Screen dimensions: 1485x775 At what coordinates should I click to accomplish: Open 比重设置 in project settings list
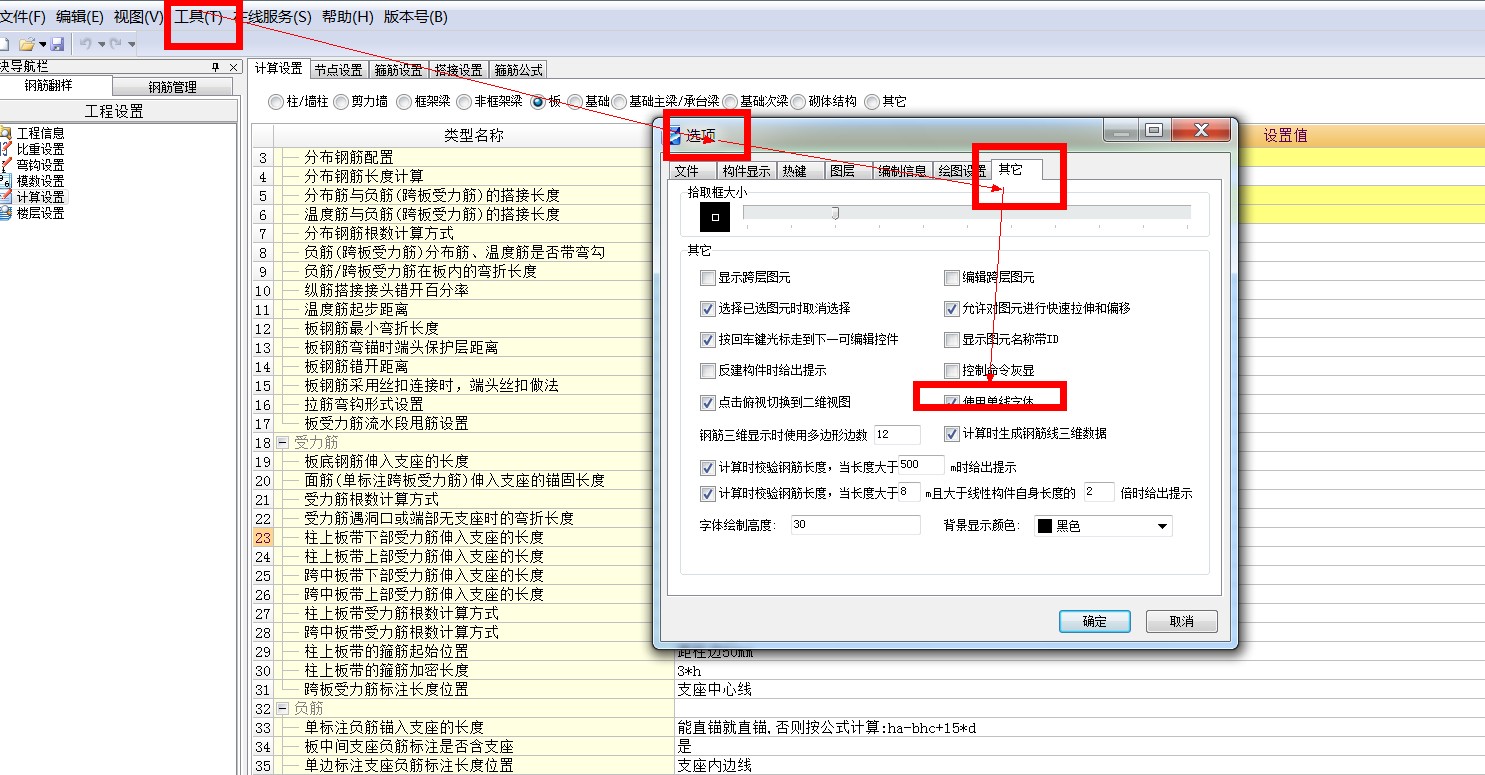coord(40,149)
